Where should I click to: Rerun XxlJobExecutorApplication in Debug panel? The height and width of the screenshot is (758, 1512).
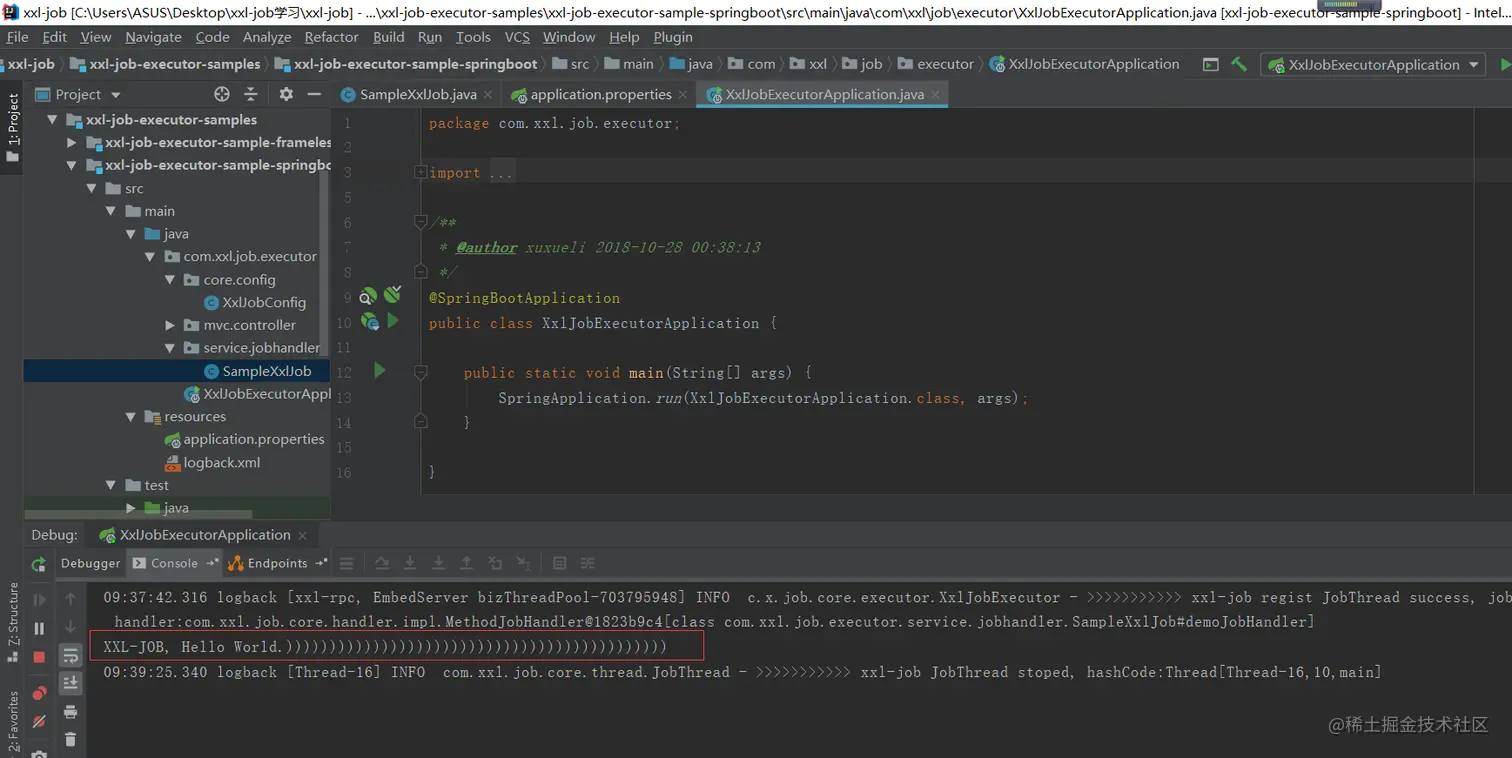pyautogui.click(x=38, y=564)
